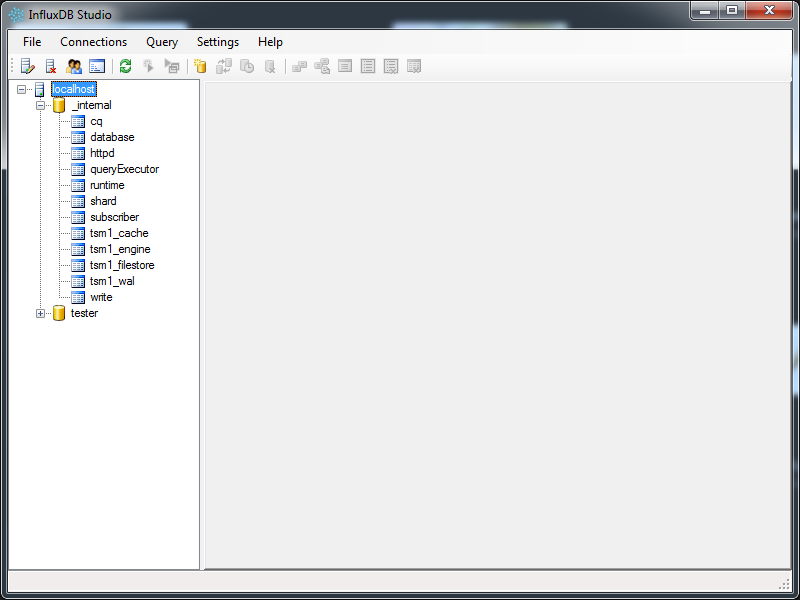Click the gray table with X toolbar icon
The height and width of the screenshot is (600, 800).
[x=414, y=66]
